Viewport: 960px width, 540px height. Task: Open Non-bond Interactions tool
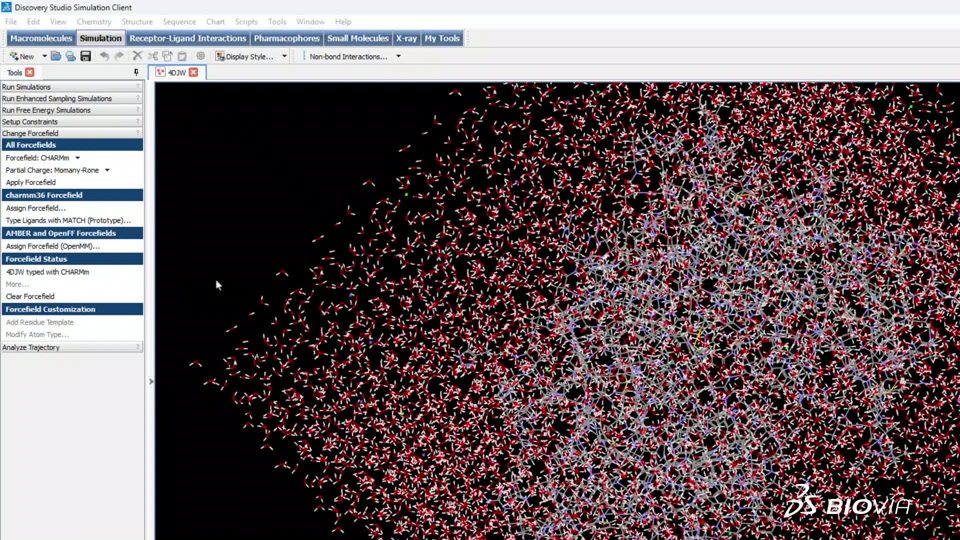pyautogui.click(x=348, y=56)
